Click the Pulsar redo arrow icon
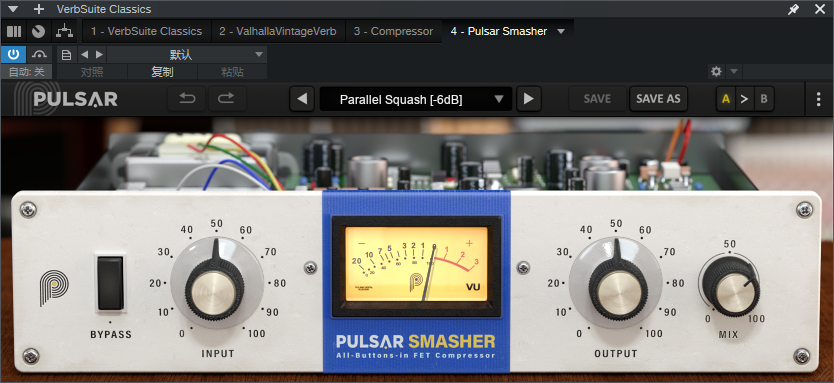 [x=227, y=98]
